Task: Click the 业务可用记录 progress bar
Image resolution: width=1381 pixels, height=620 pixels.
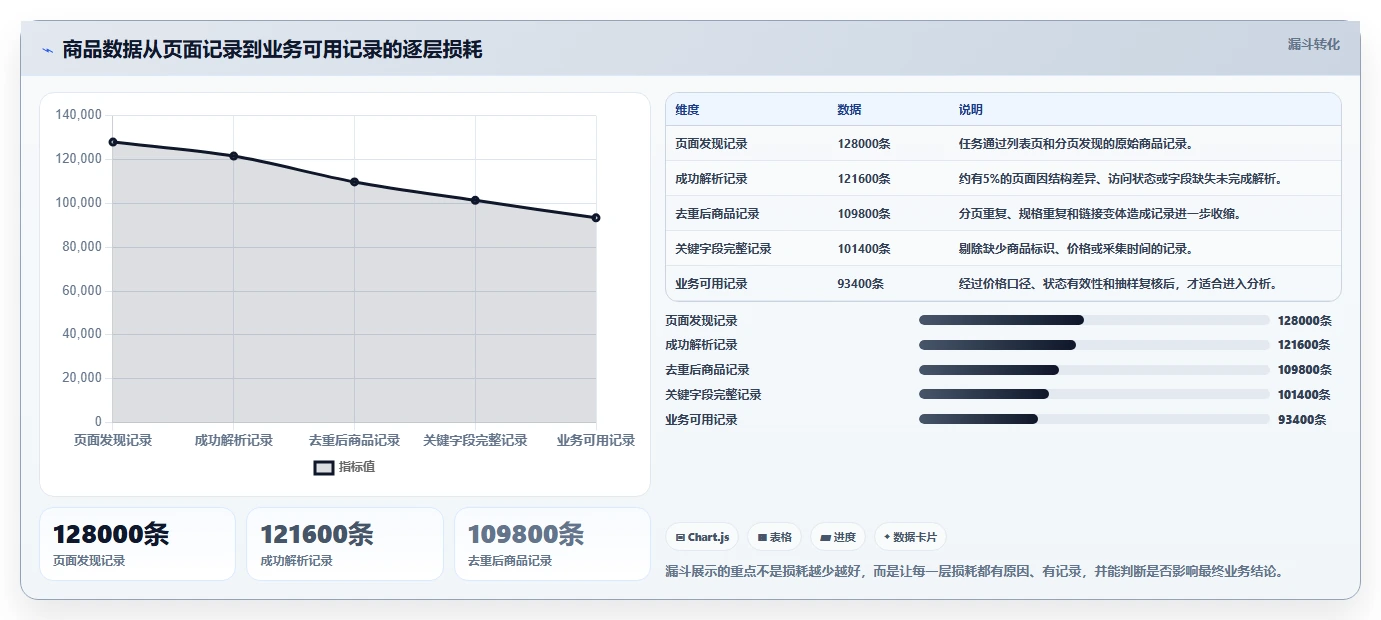Action: coord(1094,420)
